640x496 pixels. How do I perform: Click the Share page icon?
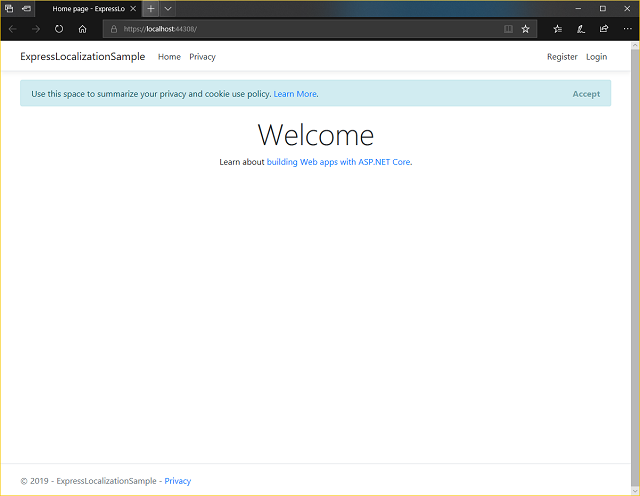603,29
